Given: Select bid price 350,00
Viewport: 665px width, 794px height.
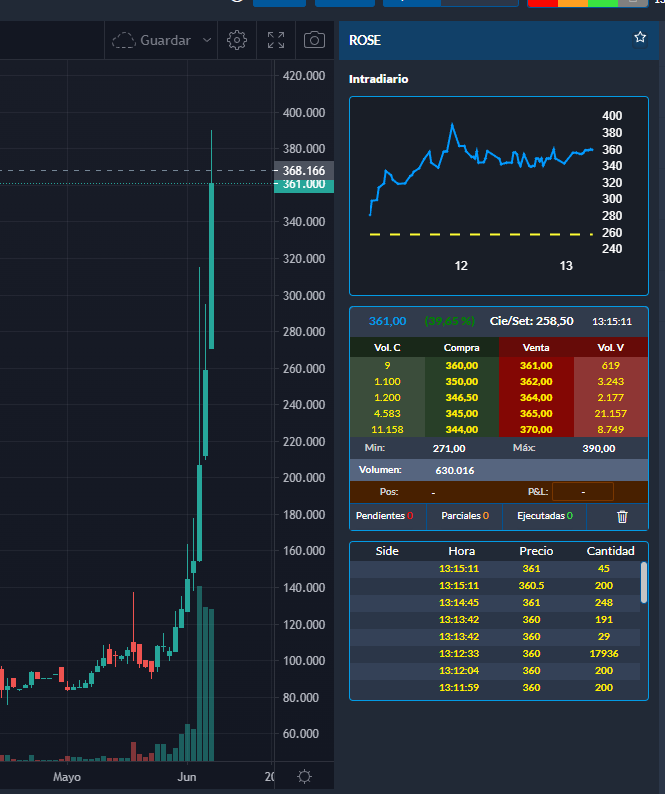Looking at the screenshot, I should tap(461, 381).
